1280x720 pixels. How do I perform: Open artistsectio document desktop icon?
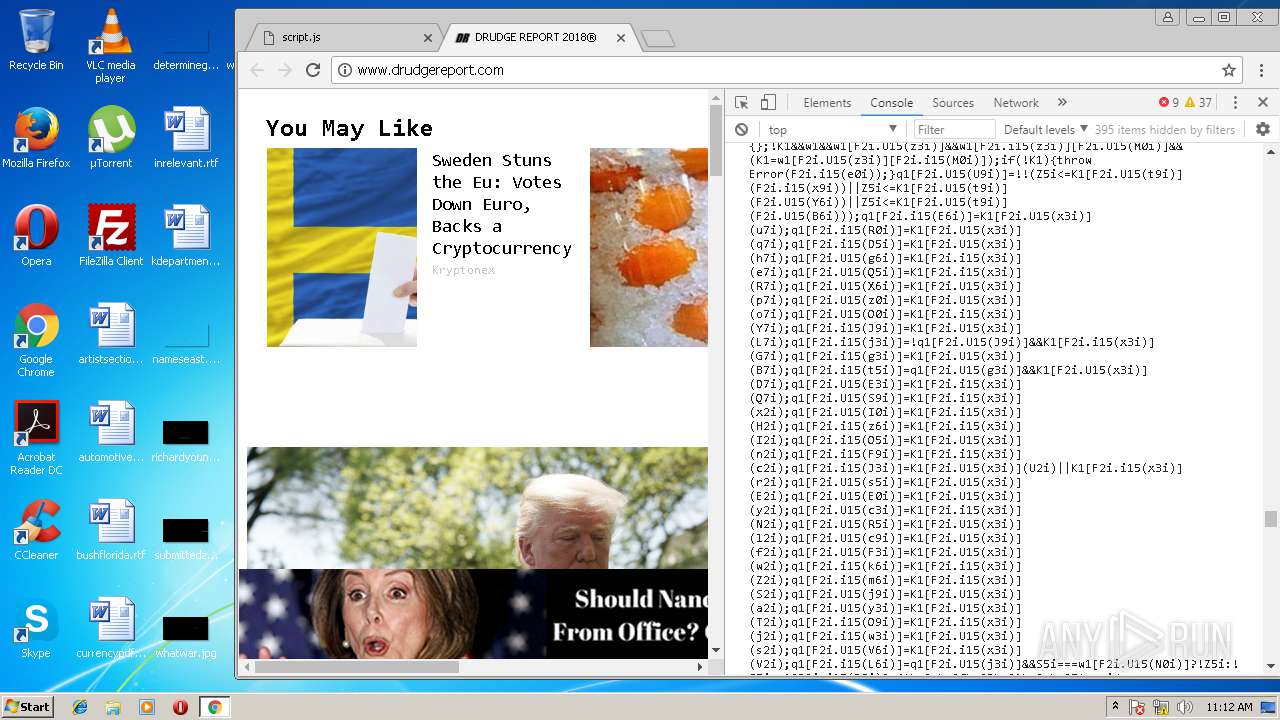(111, 334)
